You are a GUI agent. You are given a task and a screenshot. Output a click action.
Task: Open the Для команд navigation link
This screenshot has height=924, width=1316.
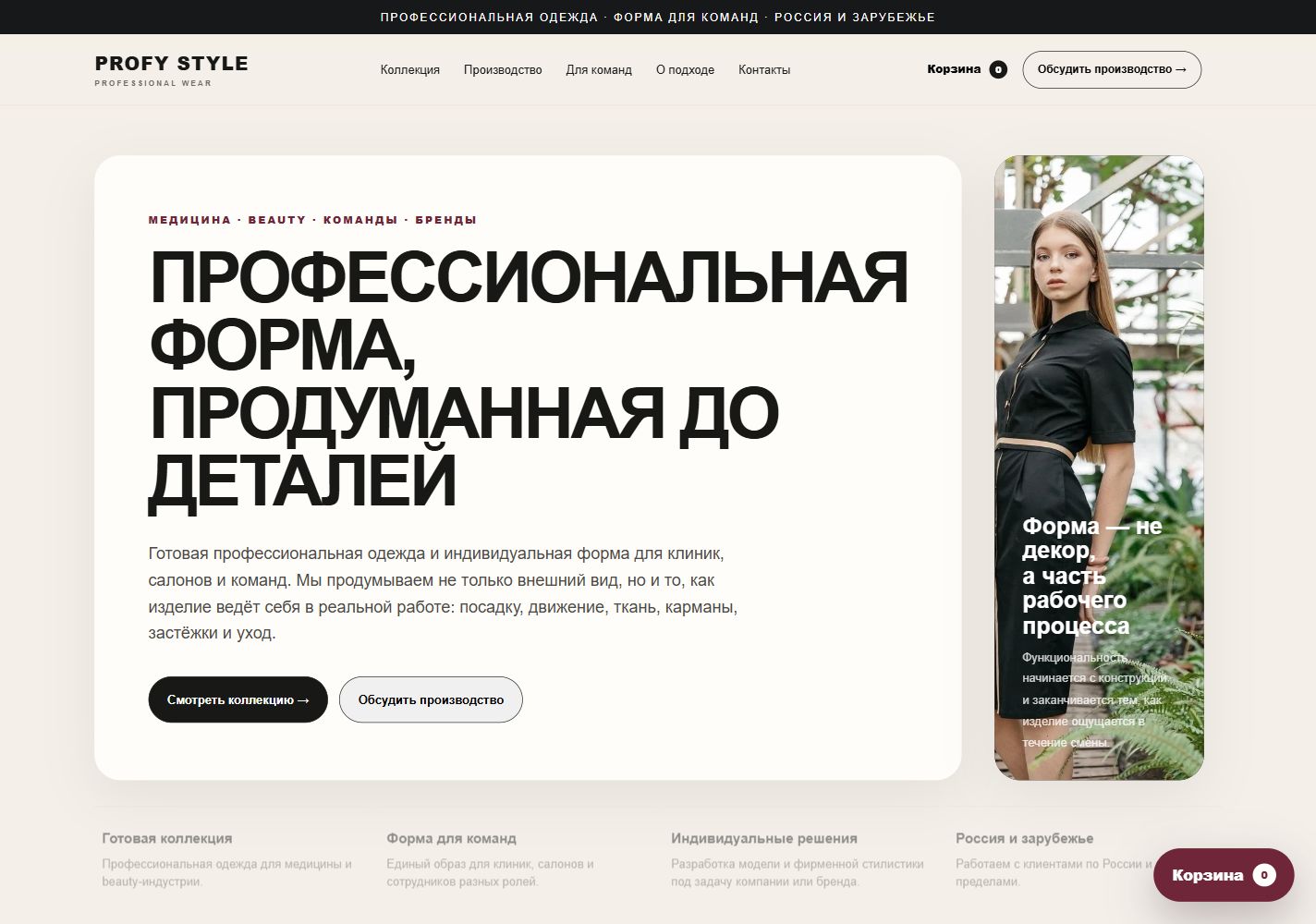tap(599, 69)
